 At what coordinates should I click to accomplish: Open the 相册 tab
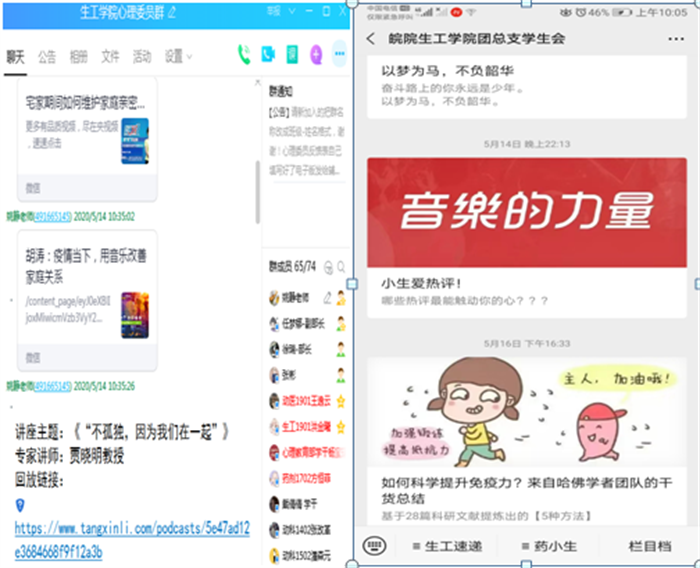click(x=79, y=56)
